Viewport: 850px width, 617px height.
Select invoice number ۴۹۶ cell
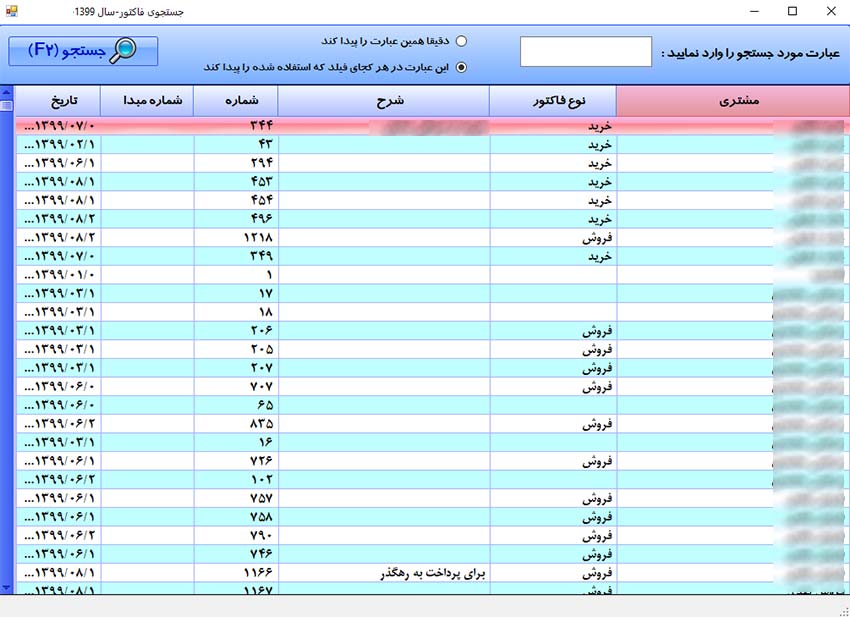point(236,219)
